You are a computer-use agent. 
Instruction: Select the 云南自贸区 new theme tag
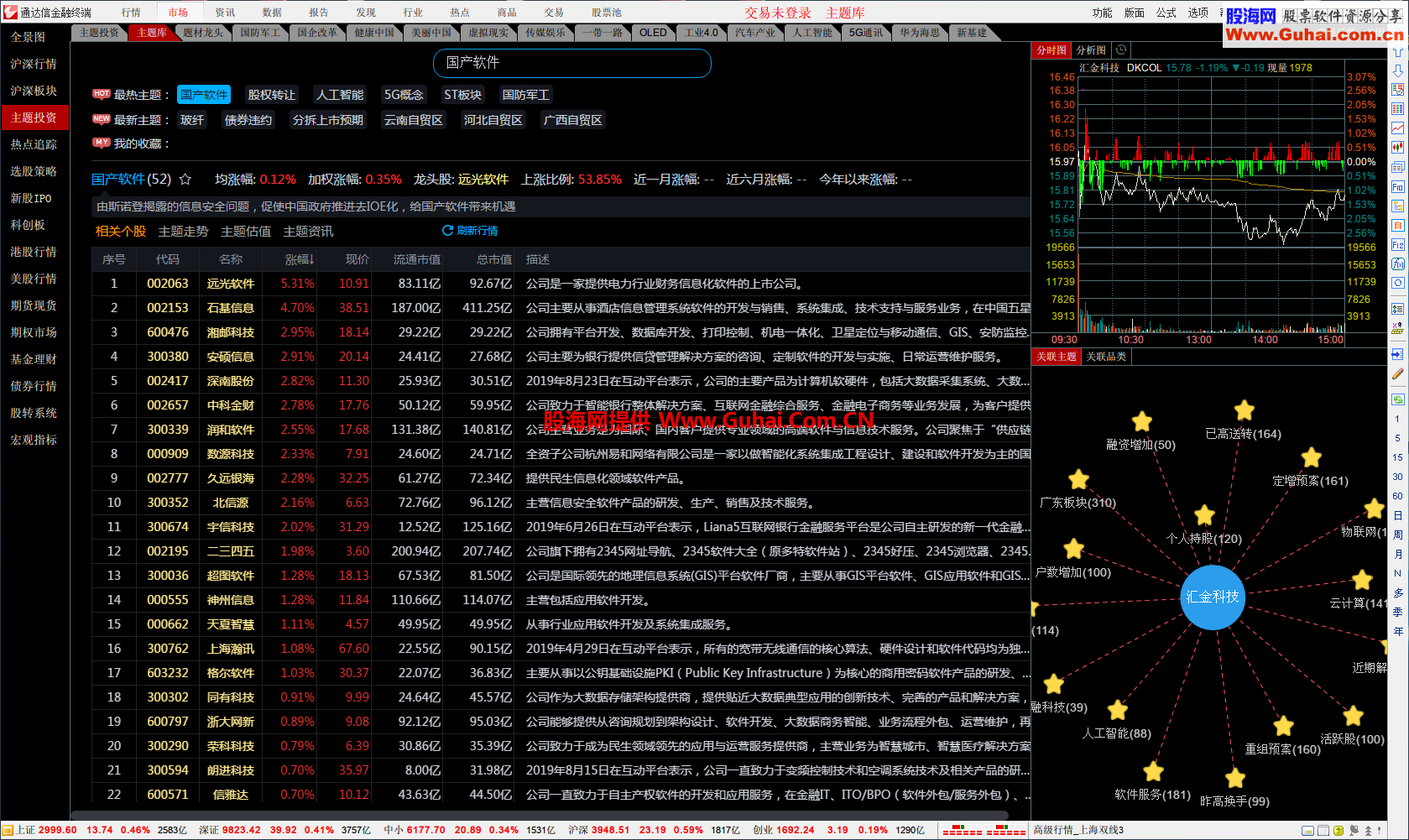(x=414, y=120)
